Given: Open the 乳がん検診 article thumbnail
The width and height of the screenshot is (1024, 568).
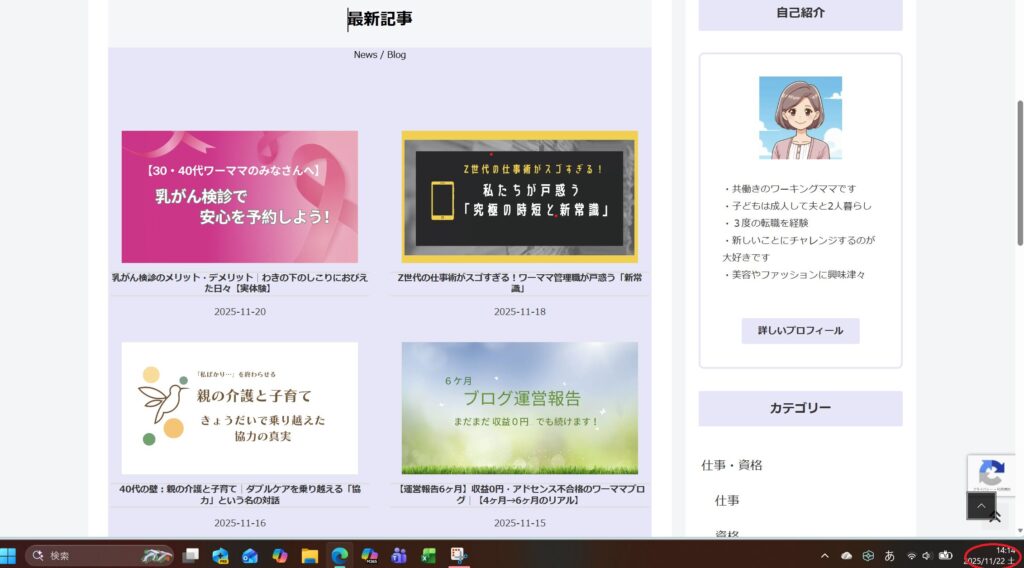Looking at the screenshot, I should point(239,197).
